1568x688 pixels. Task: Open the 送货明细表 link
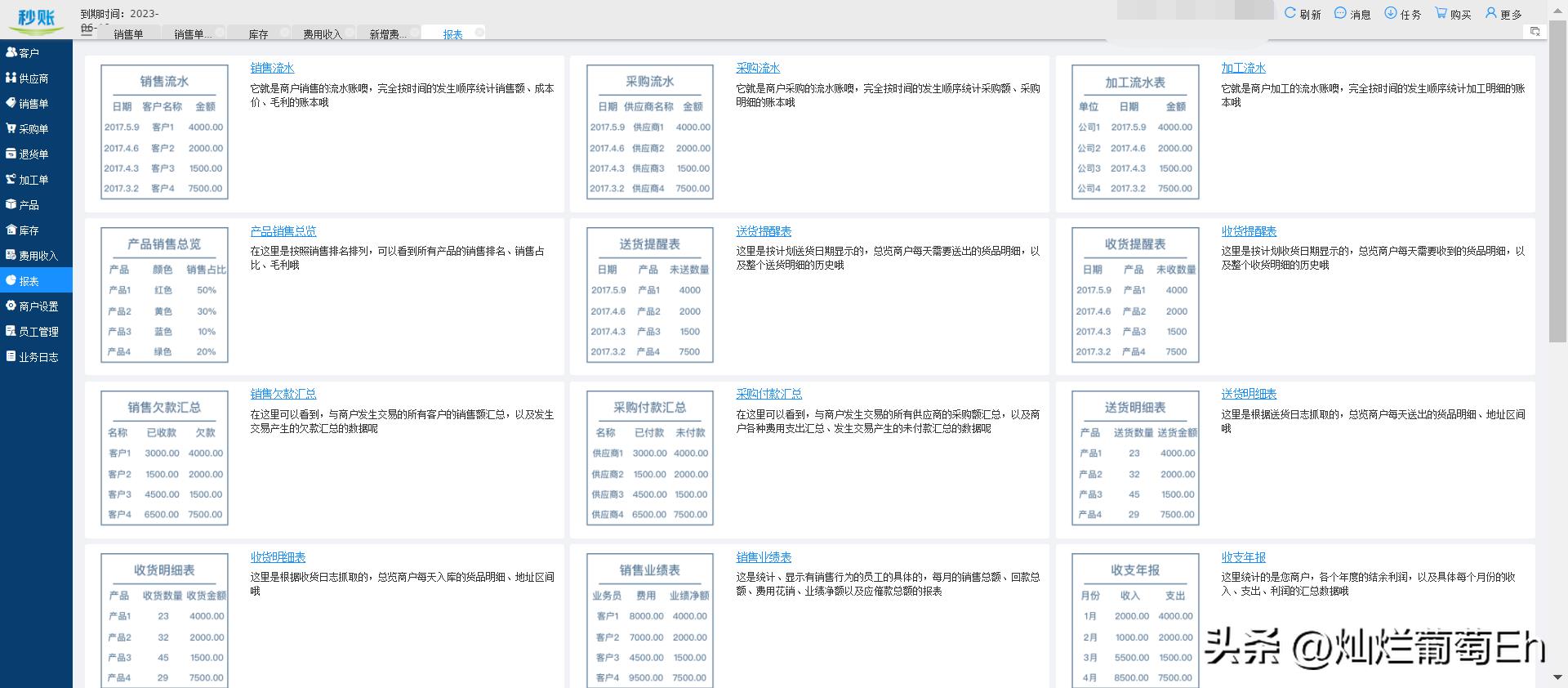pos(1249,395)
